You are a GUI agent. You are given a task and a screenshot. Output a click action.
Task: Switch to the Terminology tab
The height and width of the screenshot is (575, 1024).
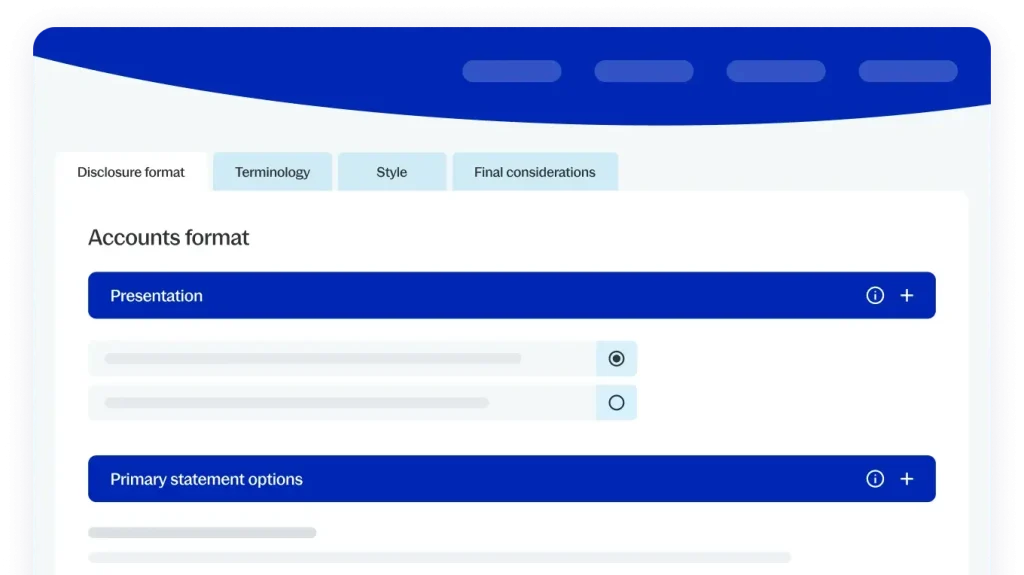coord(272,172)
